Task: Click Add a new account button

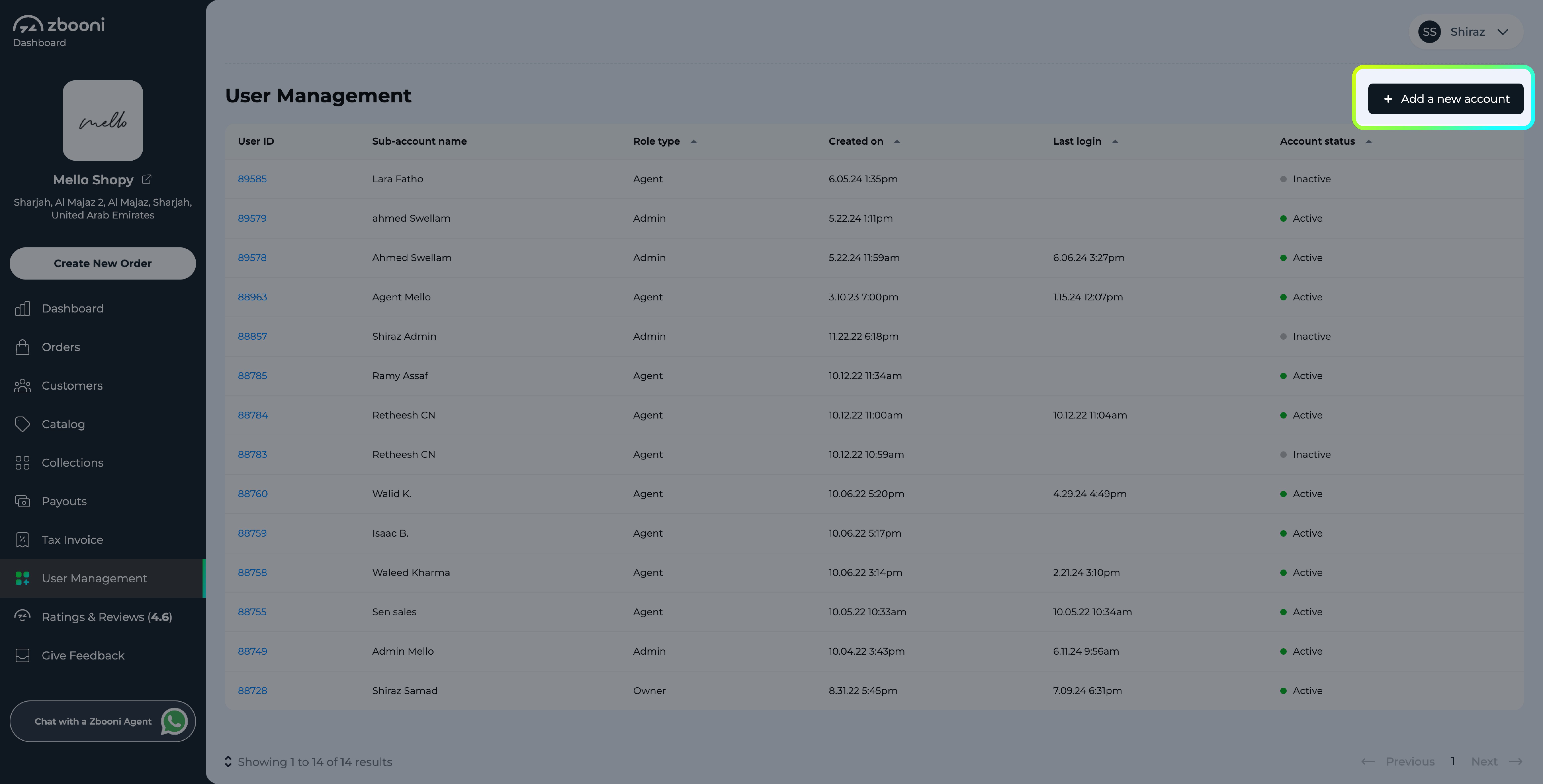Action: click(x=1445, y=99)
